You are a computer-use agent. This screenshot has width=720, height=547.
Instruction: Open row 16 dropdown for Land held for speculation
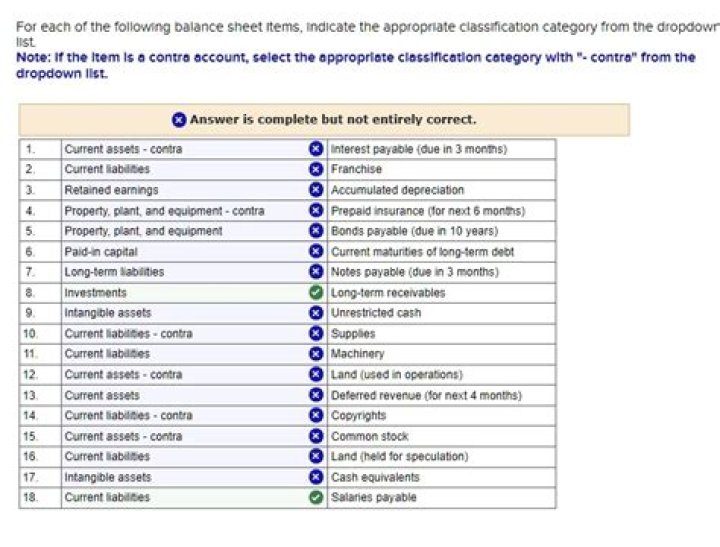click(x=185, y=456)
